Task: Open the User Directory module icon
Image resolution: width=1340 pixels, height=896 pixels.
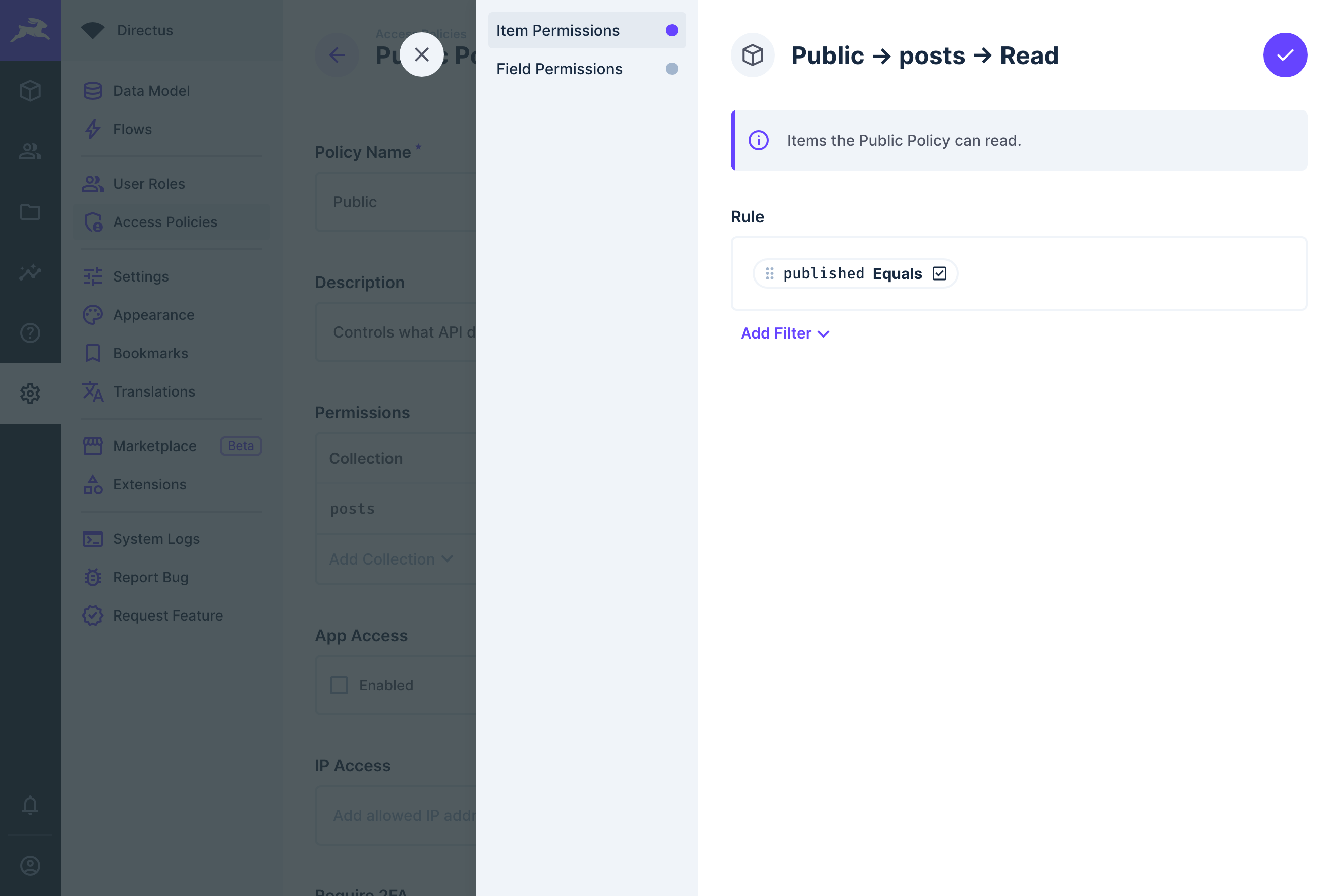Action: tap(30, 151)
